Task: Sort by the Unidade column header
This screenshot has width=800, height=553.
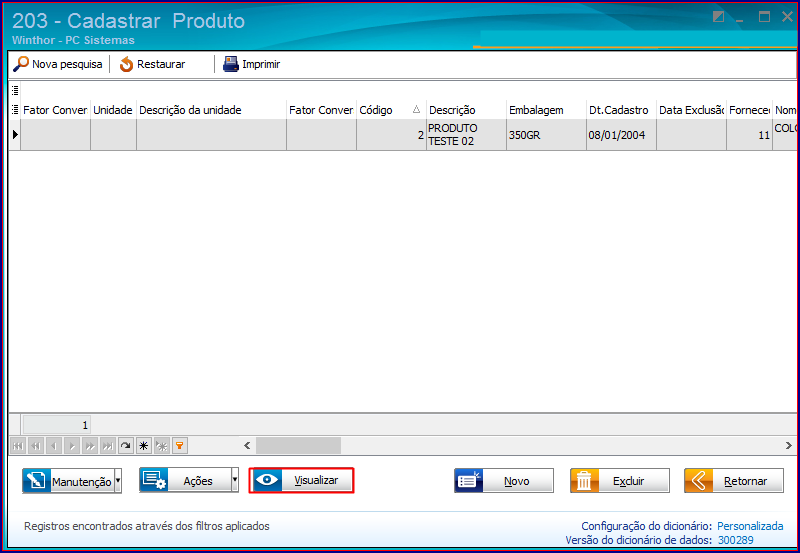Action: 113,110
